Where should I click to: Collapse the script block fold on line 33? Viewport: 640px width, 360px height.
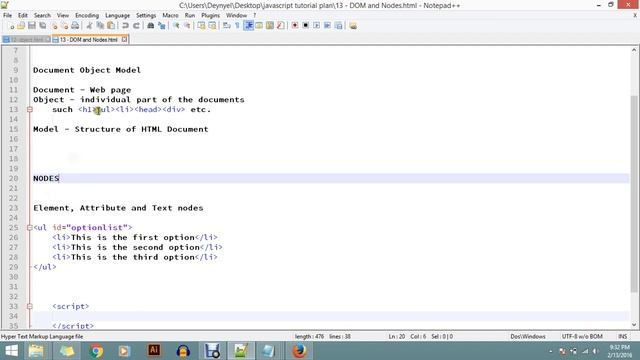tap(29, 306)
